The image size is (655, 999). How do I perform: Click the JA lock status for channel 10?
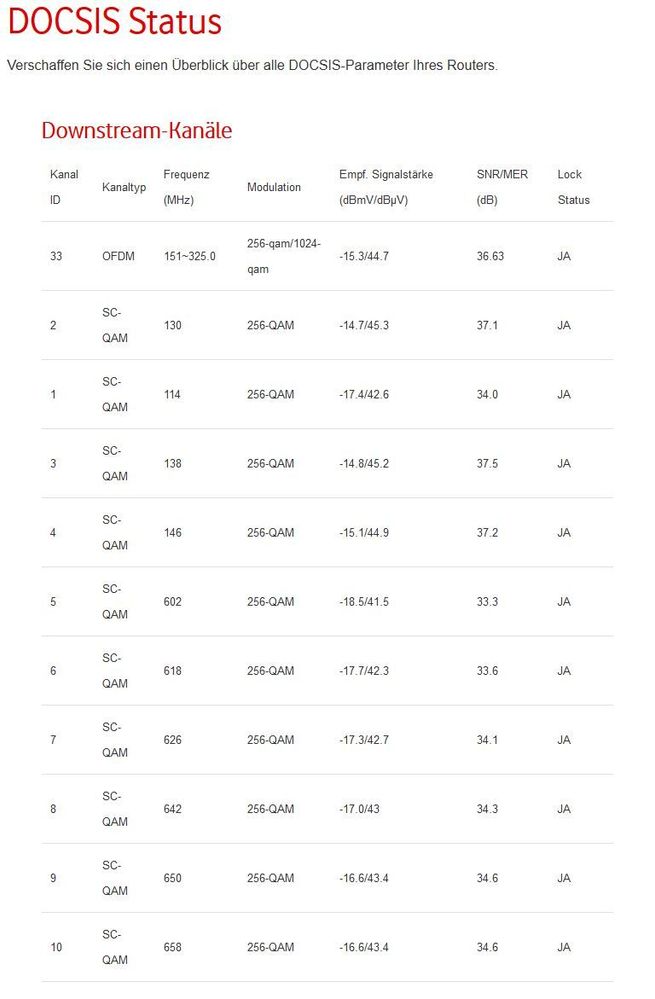coord(563,947)
